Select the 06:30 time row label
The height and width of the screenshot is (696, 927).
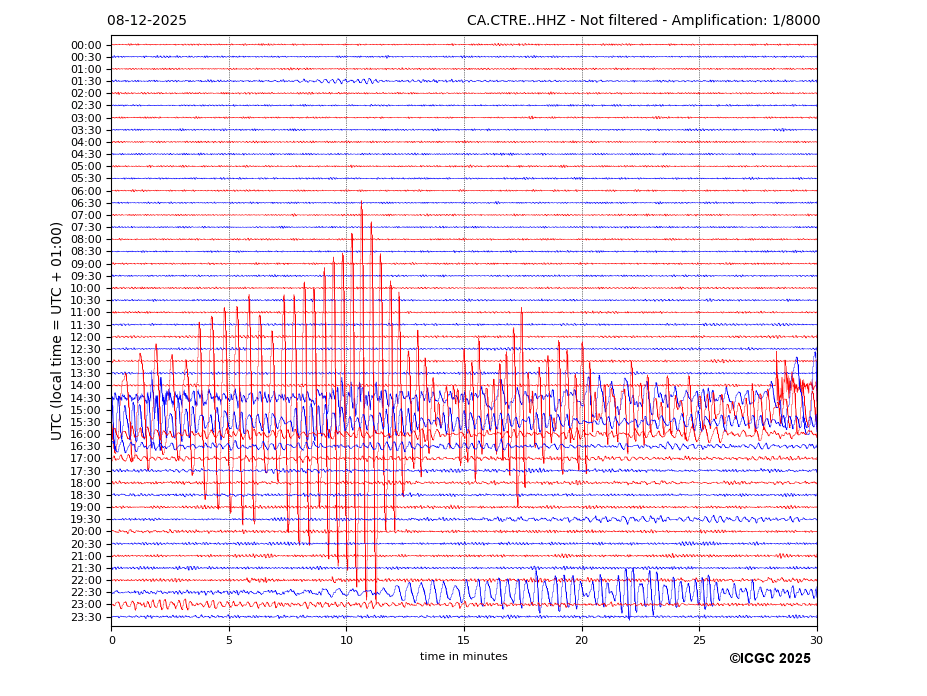(86, 203)
